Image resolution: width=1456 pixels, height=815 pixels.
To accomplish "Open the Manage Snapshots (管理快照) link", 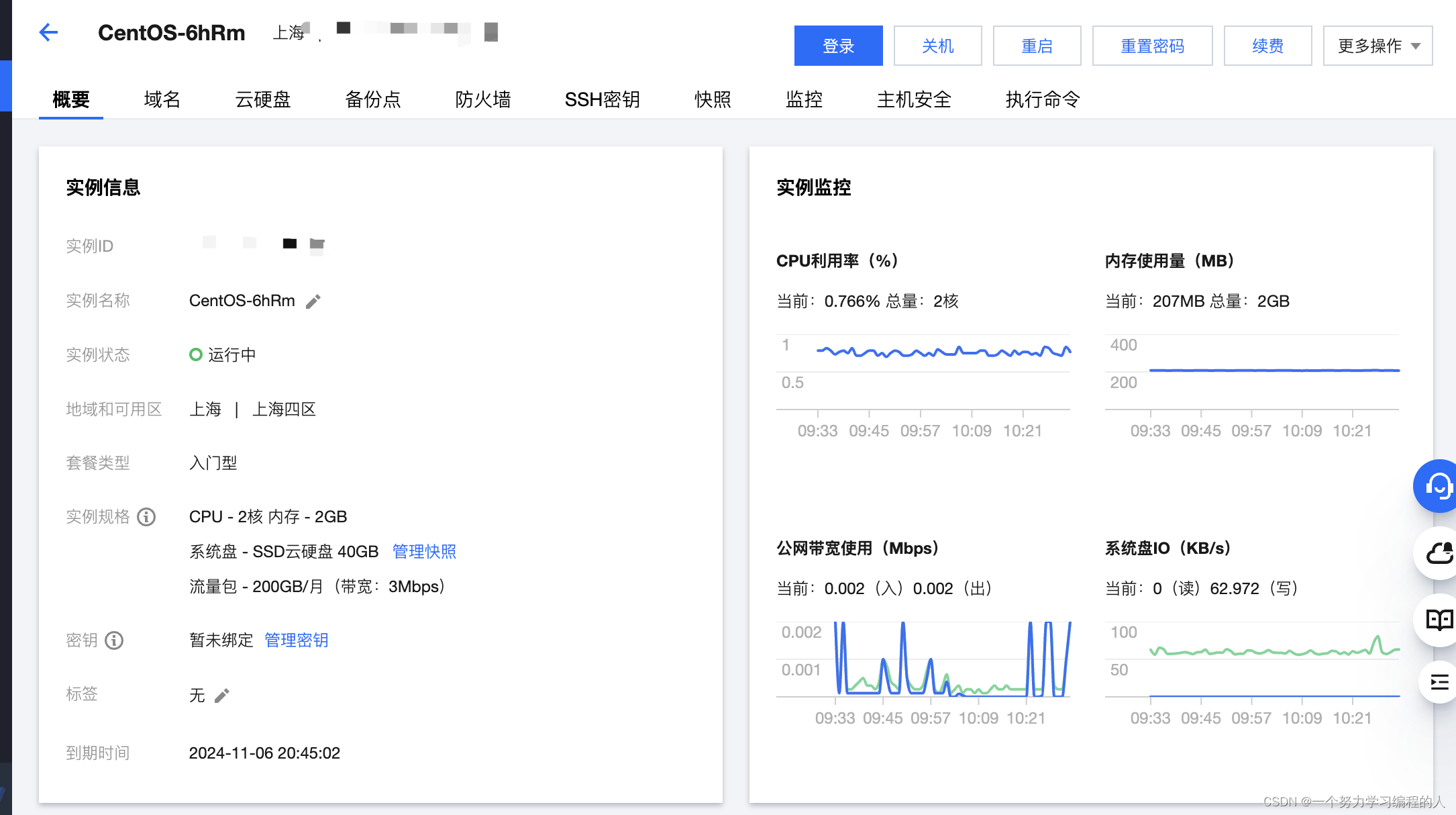I will click(x=424, y=552).
